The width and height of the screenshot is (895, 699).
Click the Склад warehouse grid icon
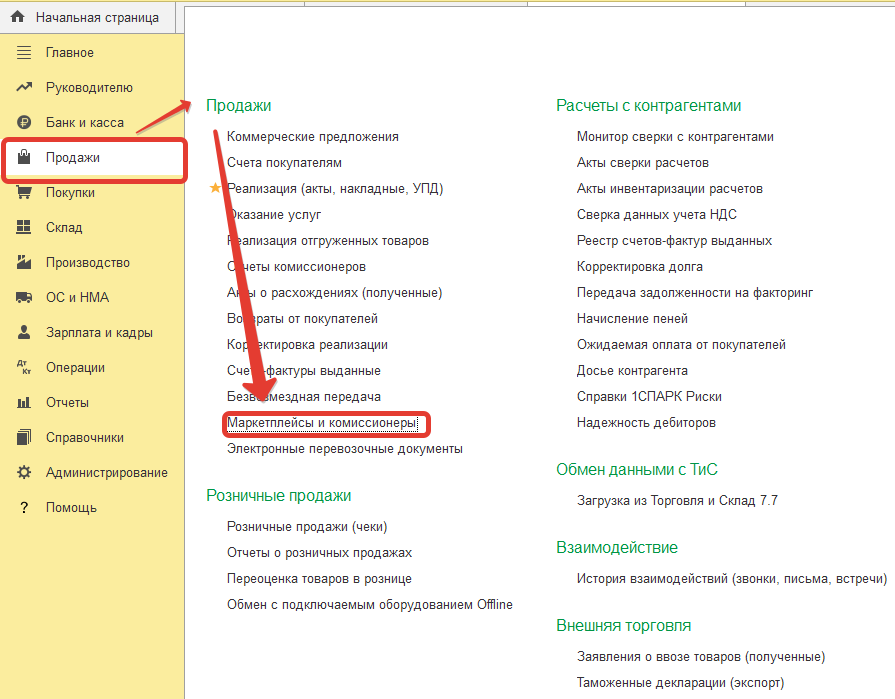24,228
